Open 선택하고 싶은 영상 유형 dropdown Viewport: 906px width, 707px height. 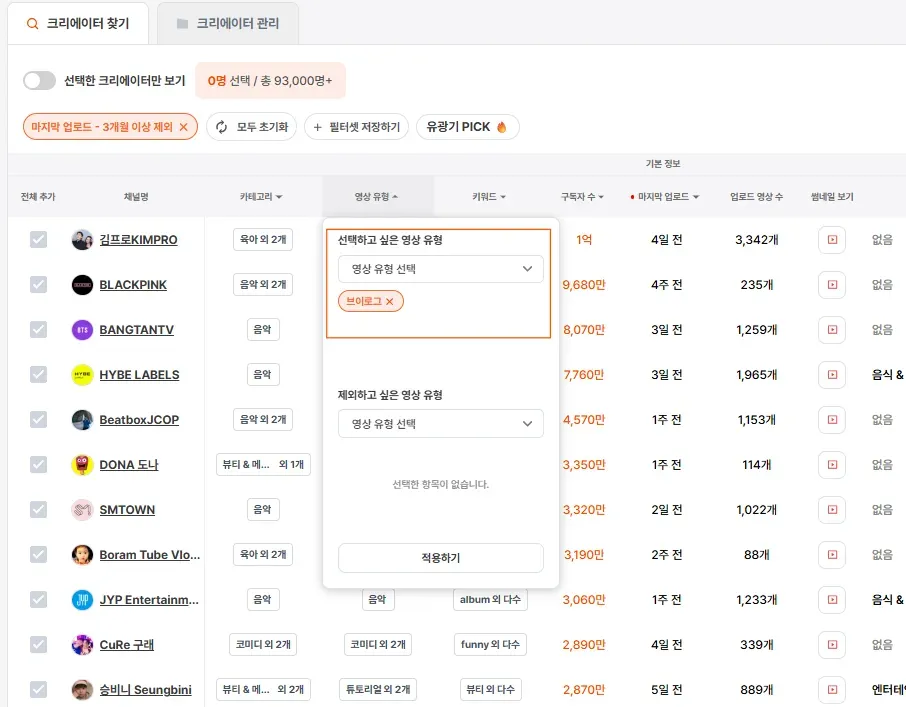click(x=441, y=269)
